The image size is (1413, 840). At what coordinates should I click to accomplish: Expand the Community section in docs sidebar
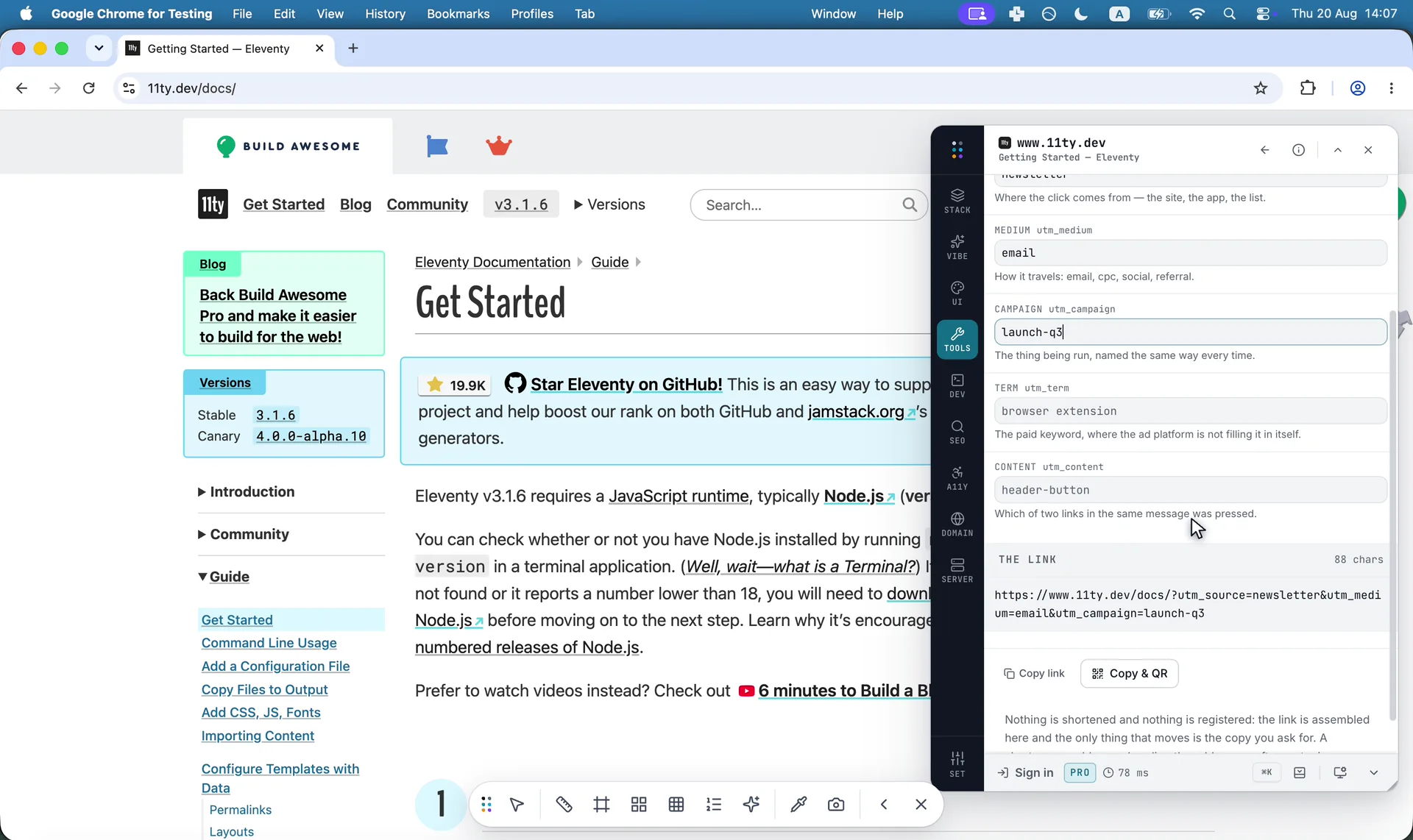coord(244,534)
